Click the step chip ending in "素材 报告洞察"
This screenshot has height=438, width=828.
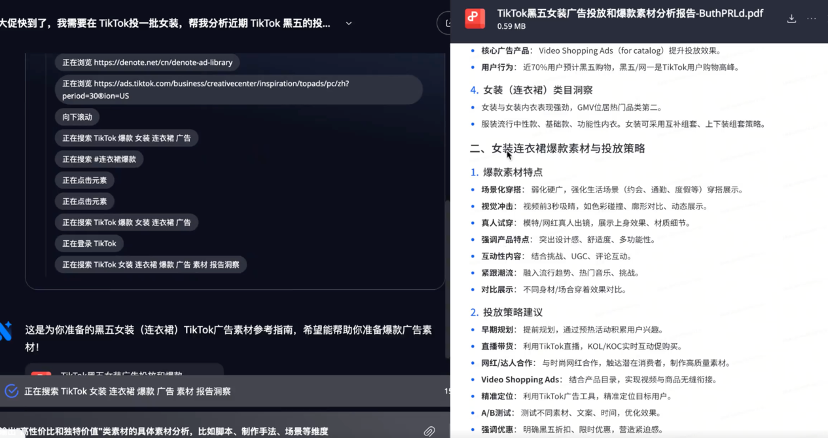pyautogui.click(x=151, y=265)
